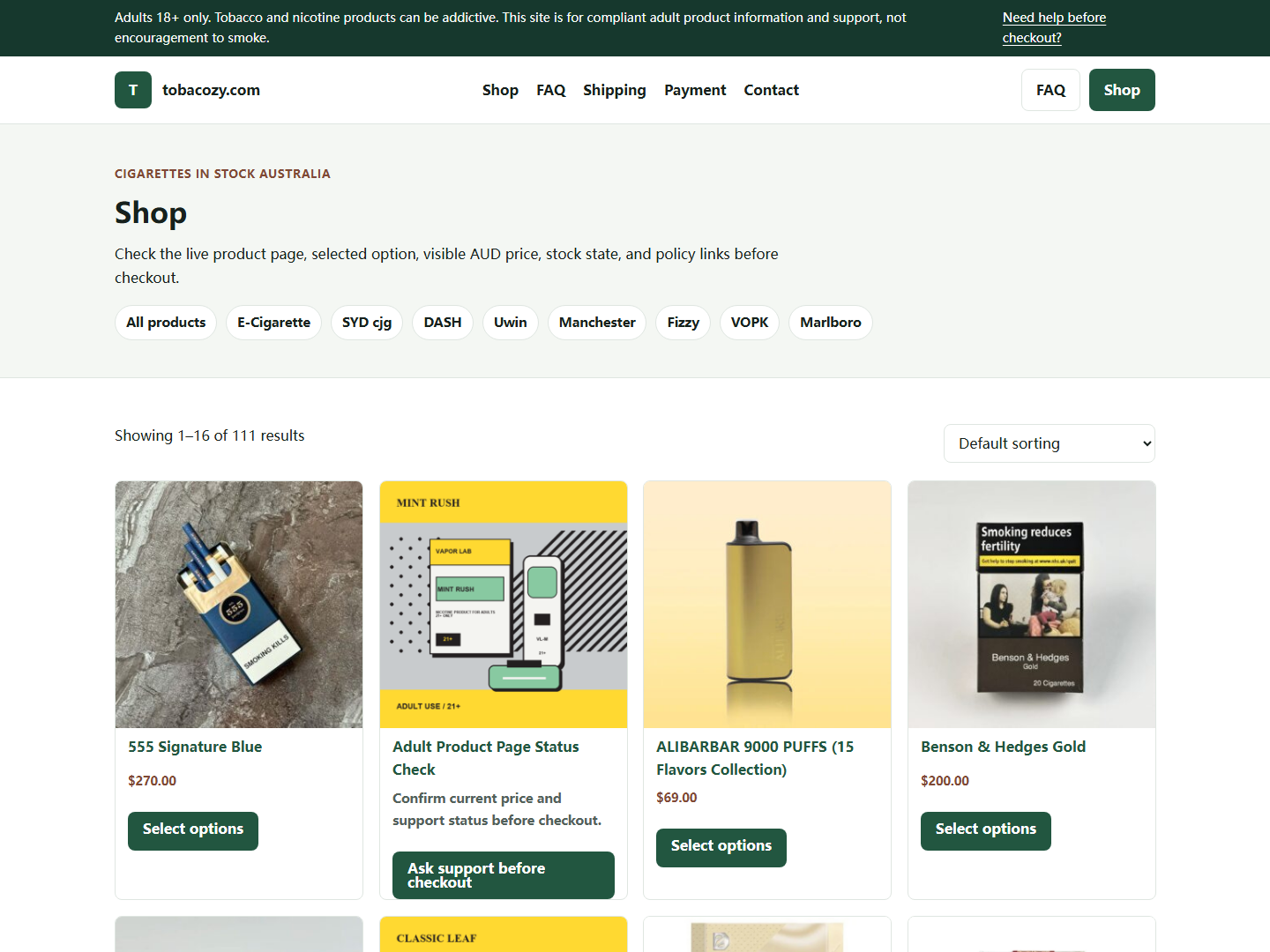The width and height of the screenshot is (1270, 952).
Task: Click the green T logo icon
Action: (133, 90)
